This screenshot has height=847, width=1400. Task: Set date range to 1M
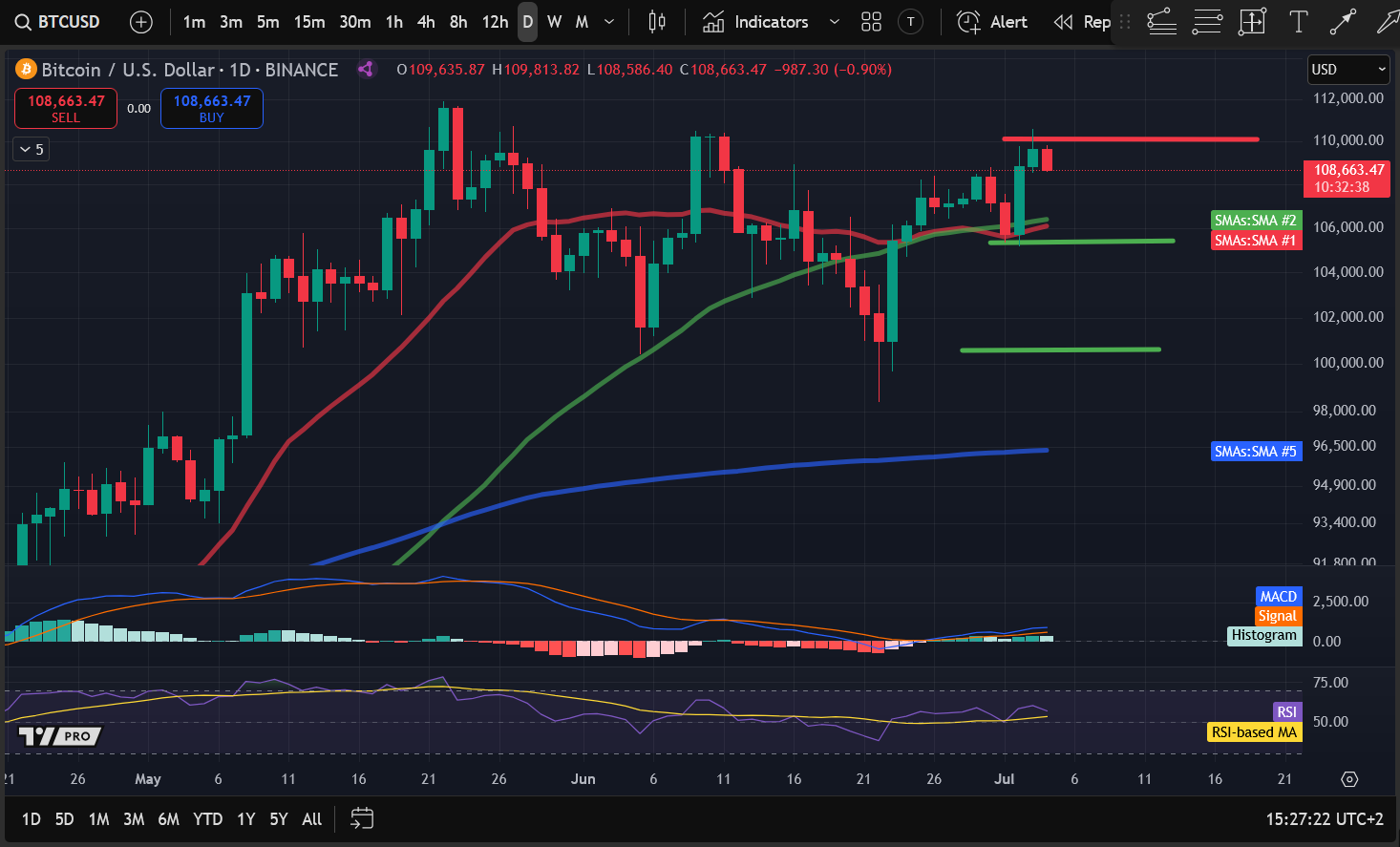click(x=98, y=819)
